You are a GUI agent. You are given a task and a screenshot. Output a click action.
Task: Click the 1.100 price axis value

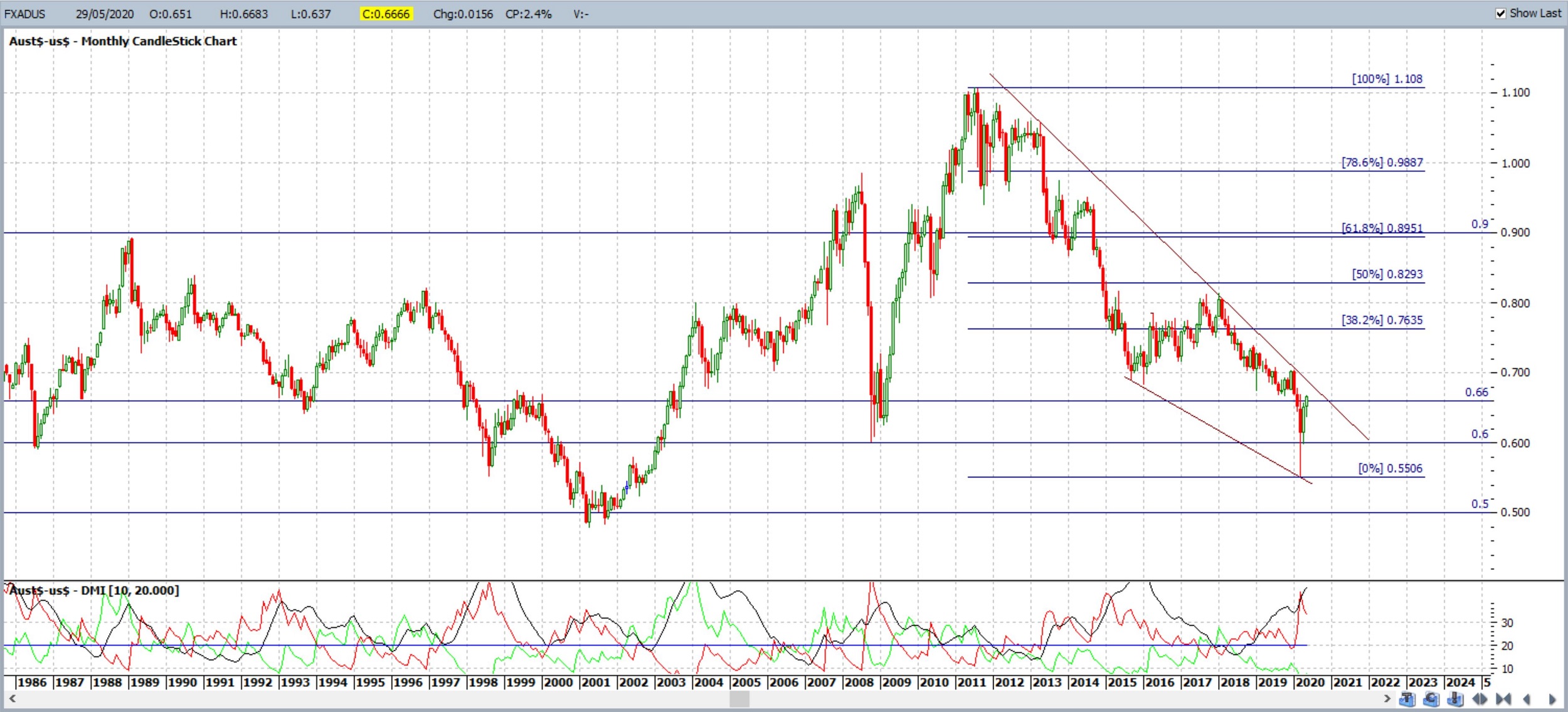point(1515,93)
